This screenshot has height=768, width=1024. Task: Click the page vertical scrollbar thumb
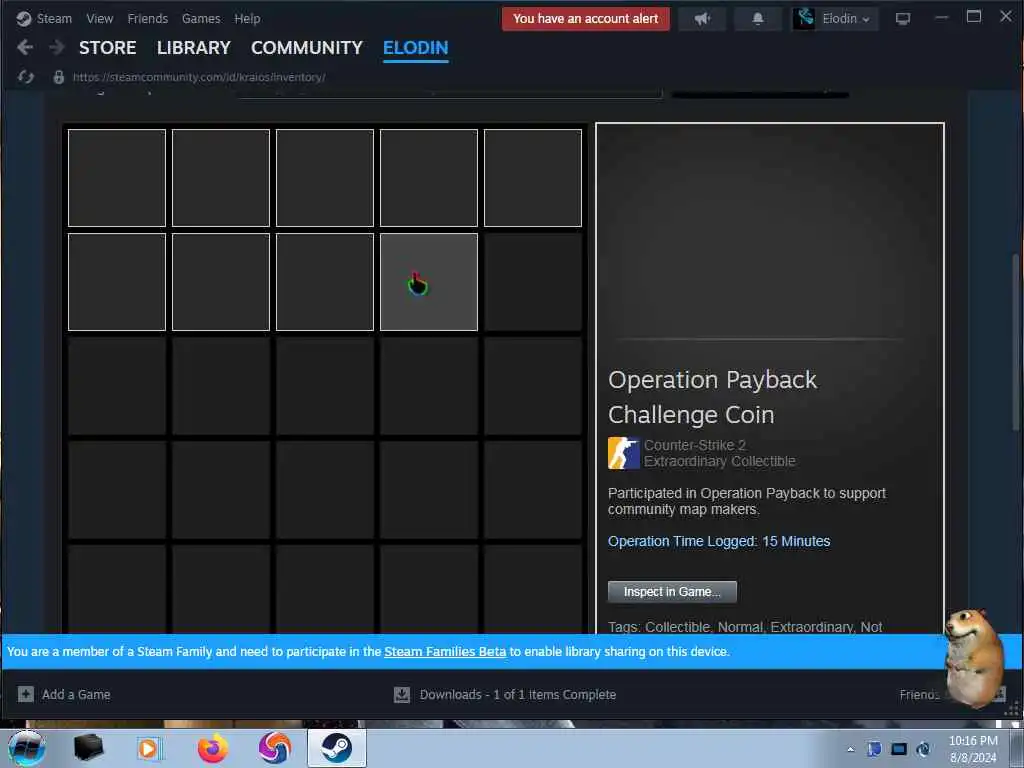(1016, 342)
